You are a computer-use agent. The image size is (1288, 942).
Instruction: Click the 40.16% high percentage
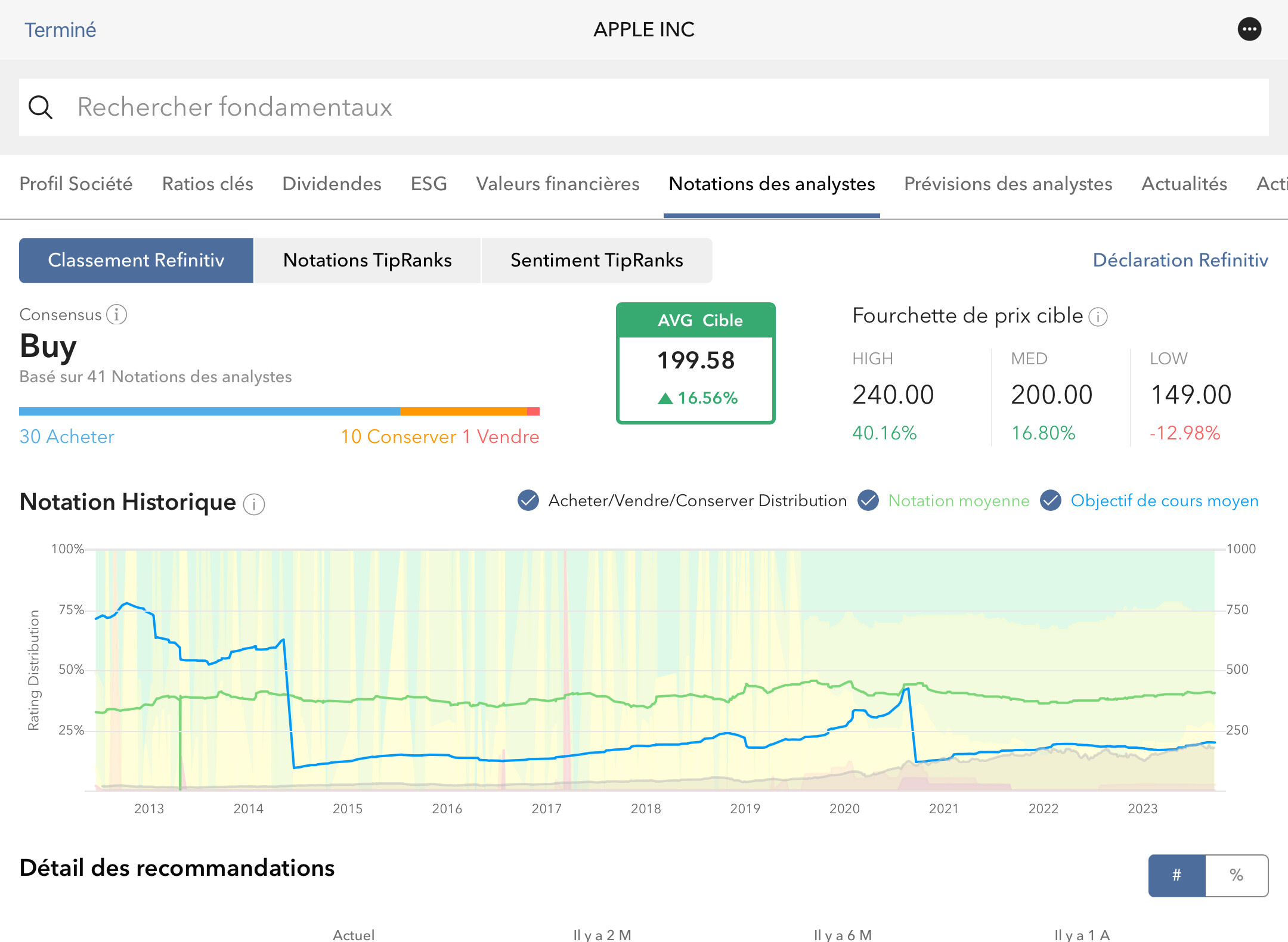tap(884, 433)
